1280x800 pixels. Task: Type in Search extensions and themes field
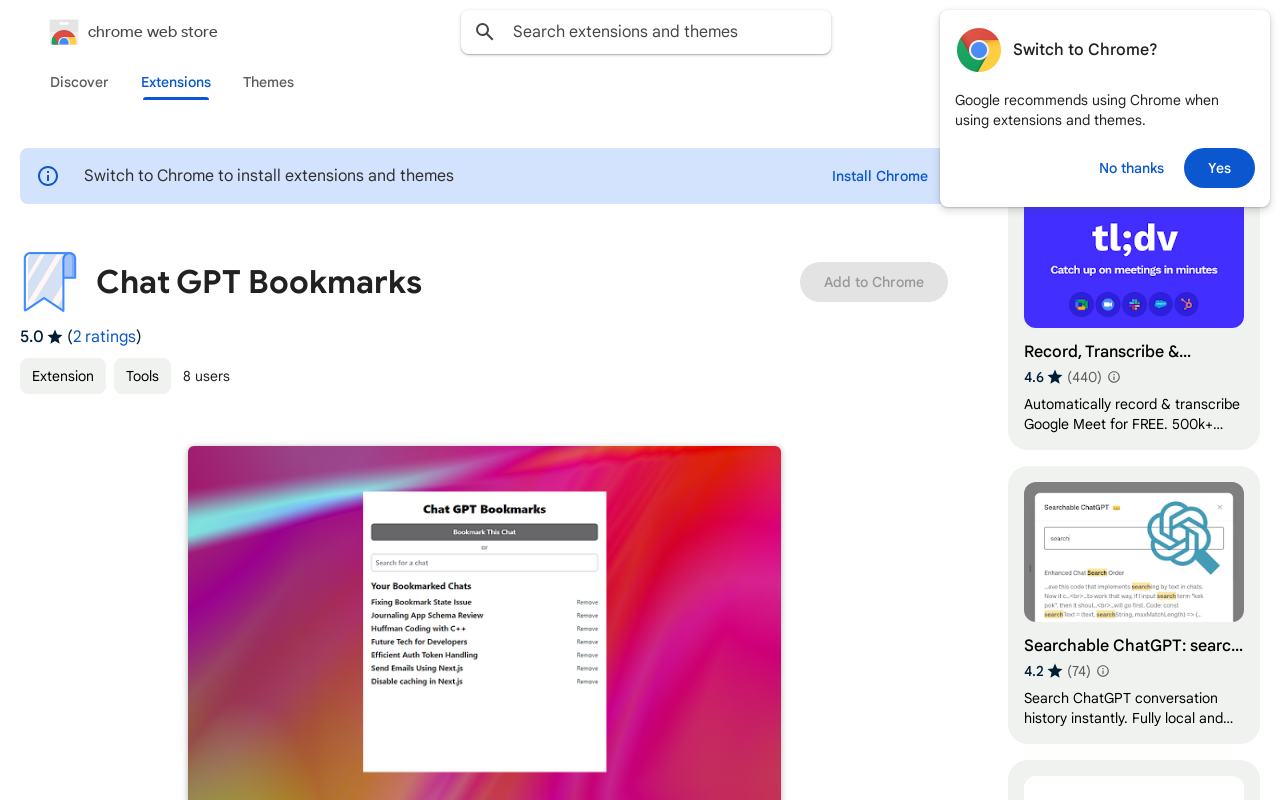pyautogui.click(x=660, y=32)
